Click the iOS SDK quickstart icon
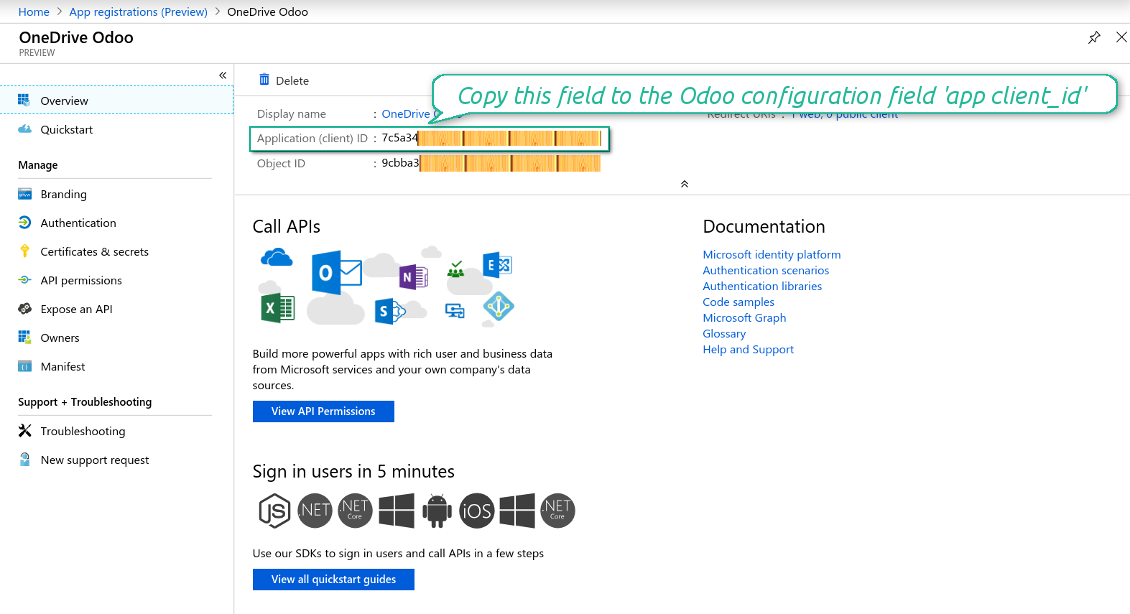The height and width of the screenshot is (614, 1130). 476,511
